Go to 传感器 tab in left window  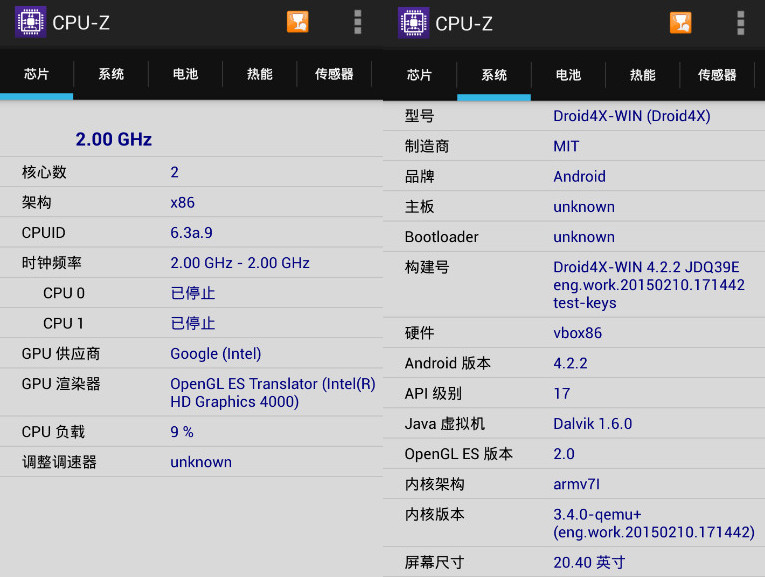point(334,74)
